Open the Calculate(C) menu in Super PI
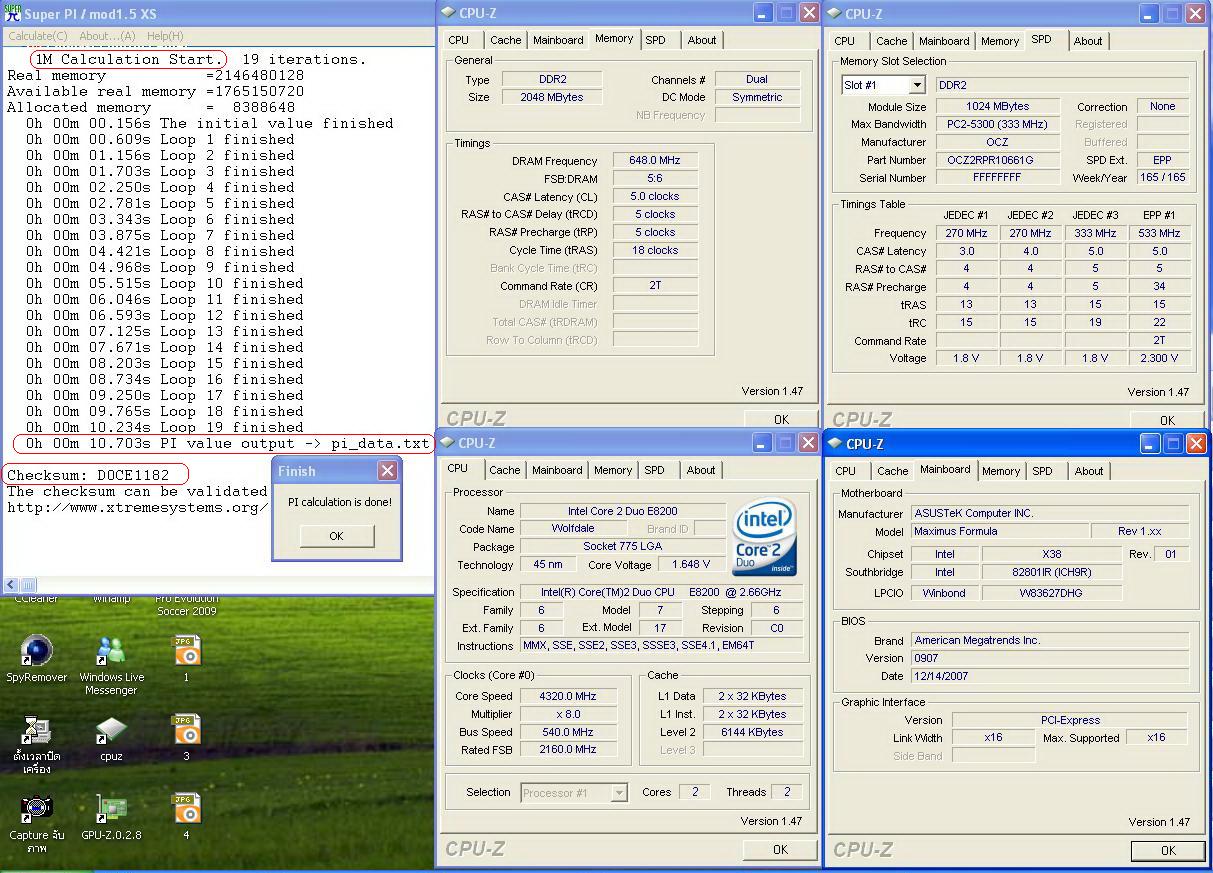The height and width of the screenshot is (873, 1213). tap(38, 36)
